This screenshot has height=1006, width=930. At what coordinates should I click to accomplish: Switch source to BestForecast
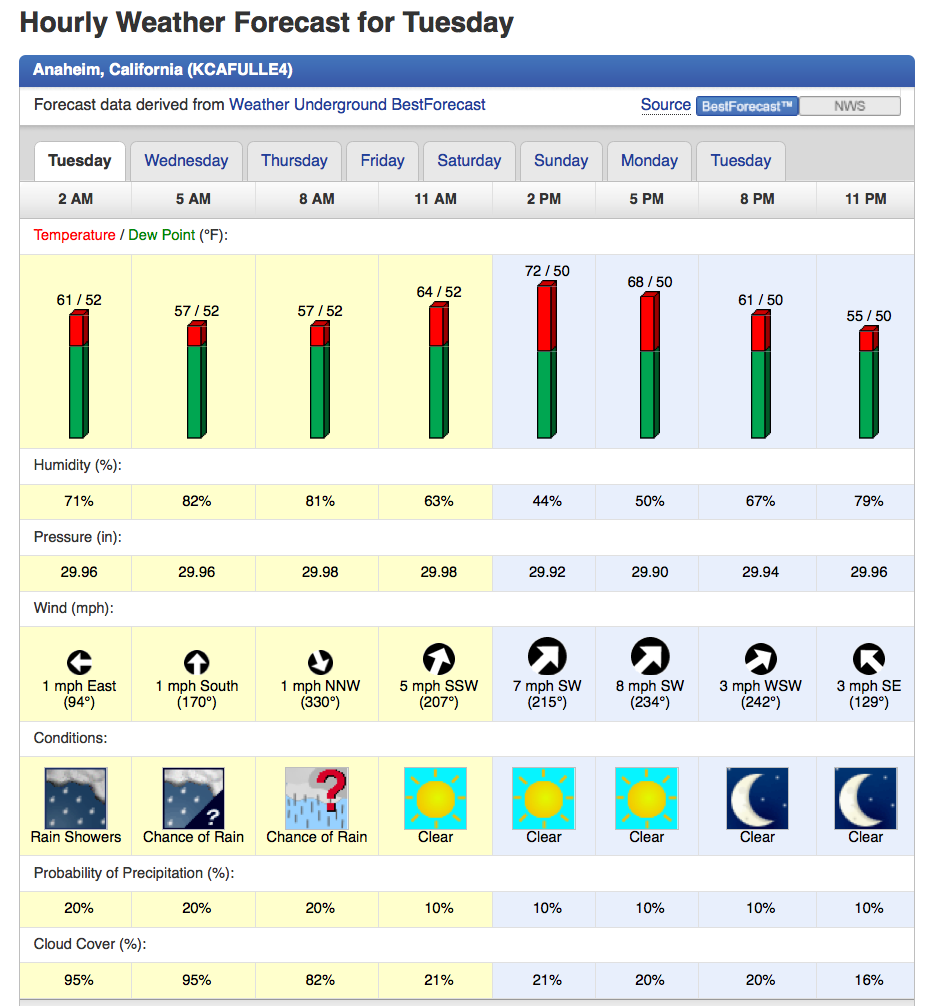tap(747, 106)
